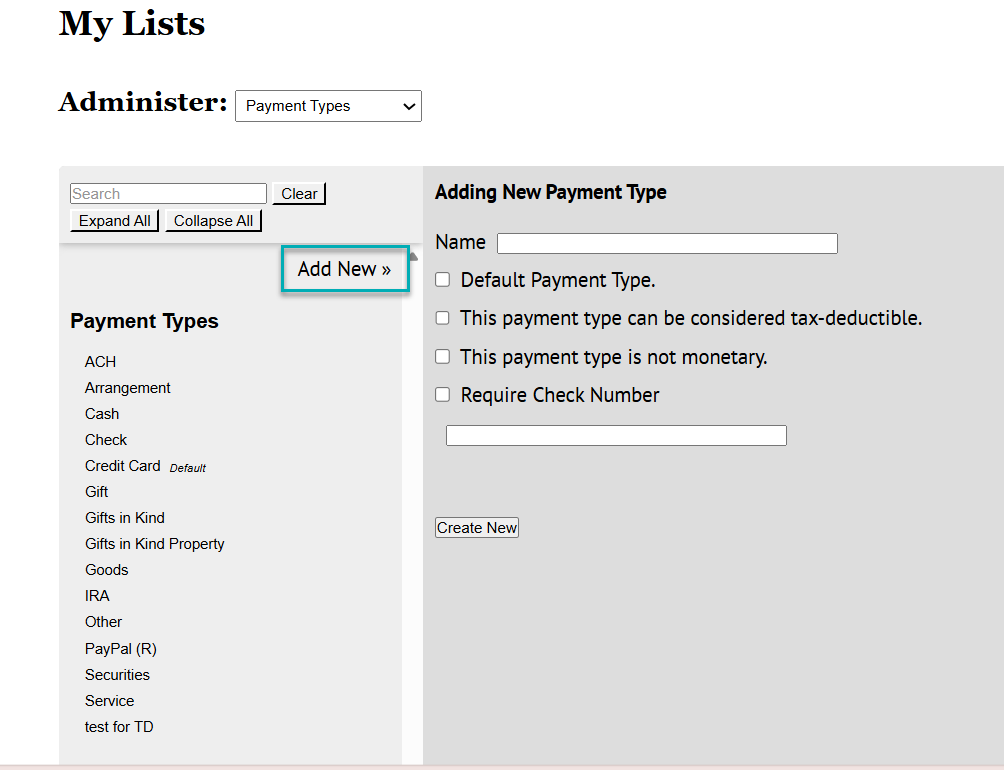The height and width of the screenshot is (770, 1004).
Task: Choose the Securities payment type
Action: (117, 675)
